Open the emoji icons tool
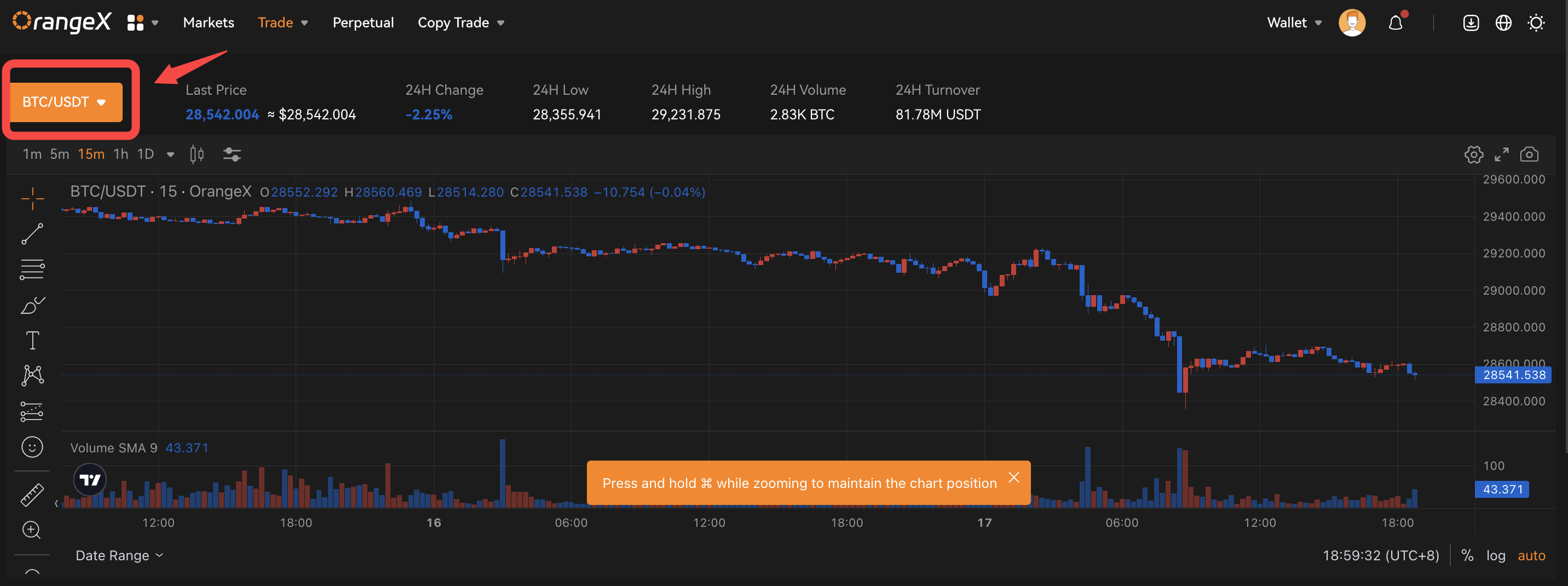 tap(32, 447)
